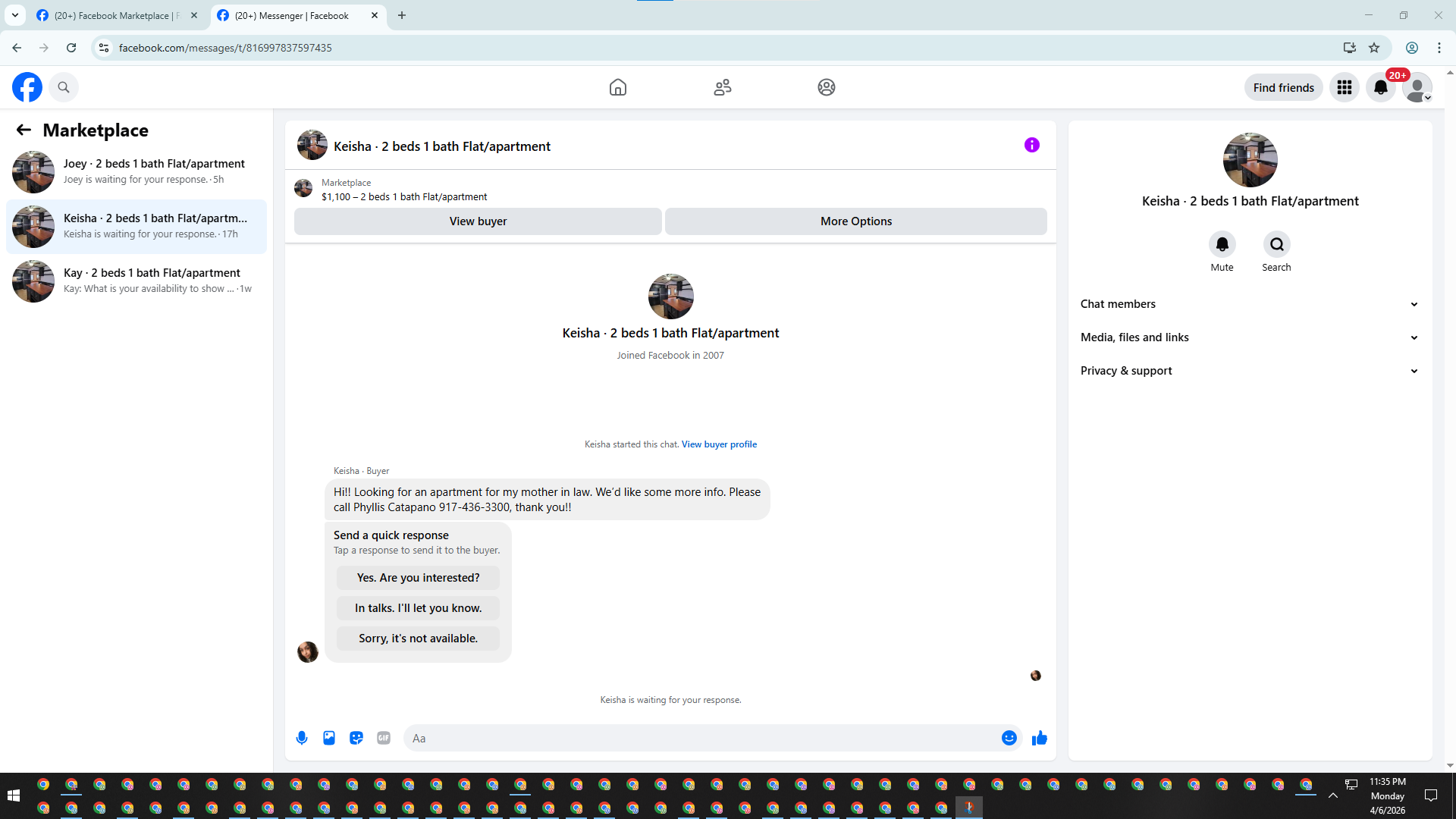The width and height of the screenshot is (1456, 819).
Task: Reload the Messenger page
Action: [x=71, y=48]
